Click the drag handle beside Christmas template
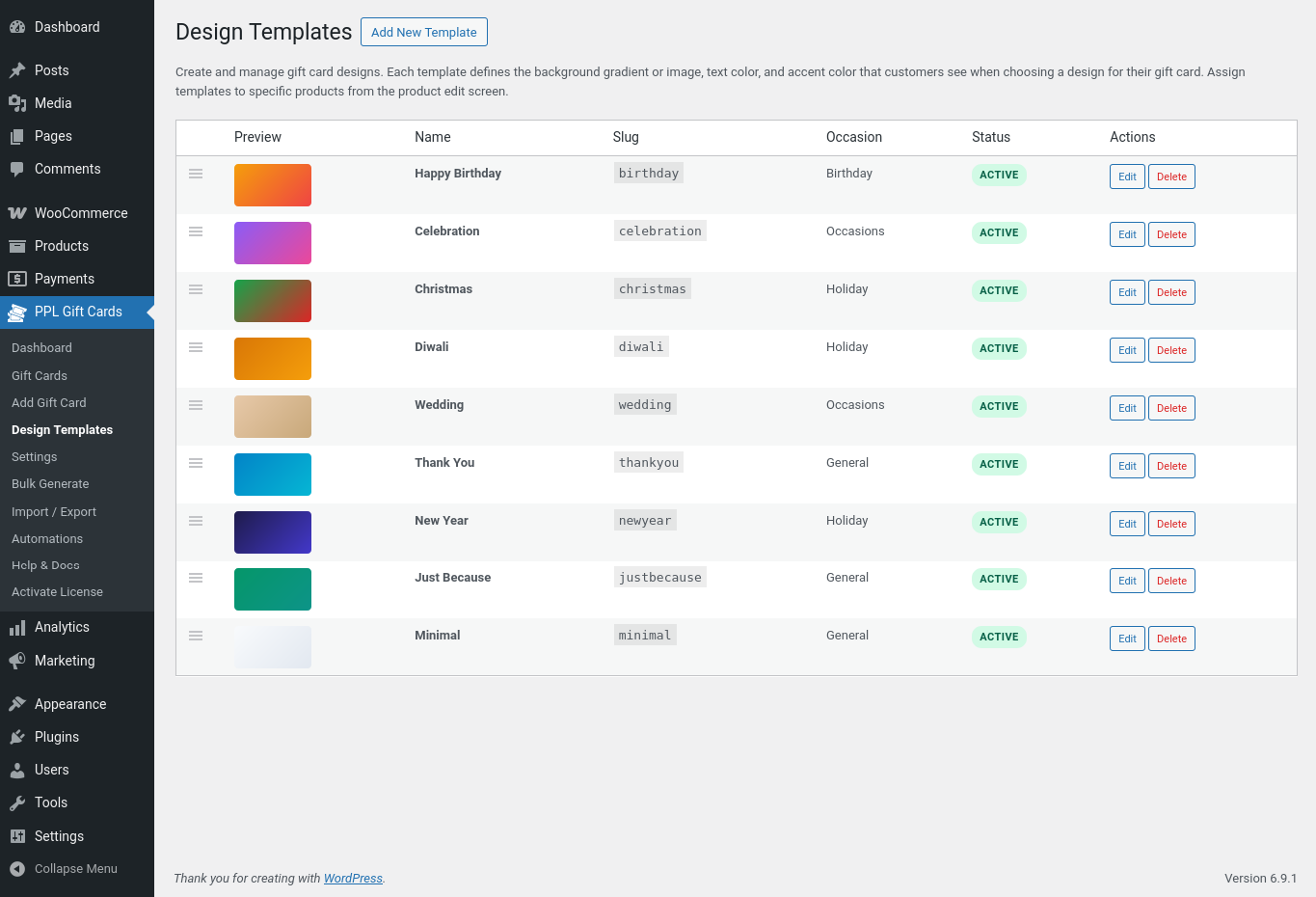 [x=196, y=289]
